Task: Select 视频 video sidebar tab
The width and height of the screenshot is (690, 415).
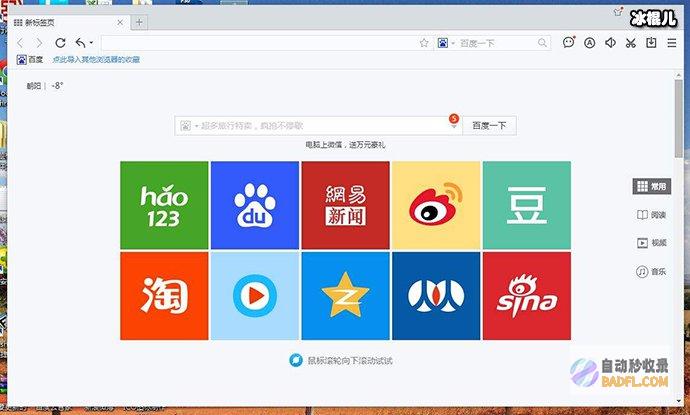Action: (652, 243)
